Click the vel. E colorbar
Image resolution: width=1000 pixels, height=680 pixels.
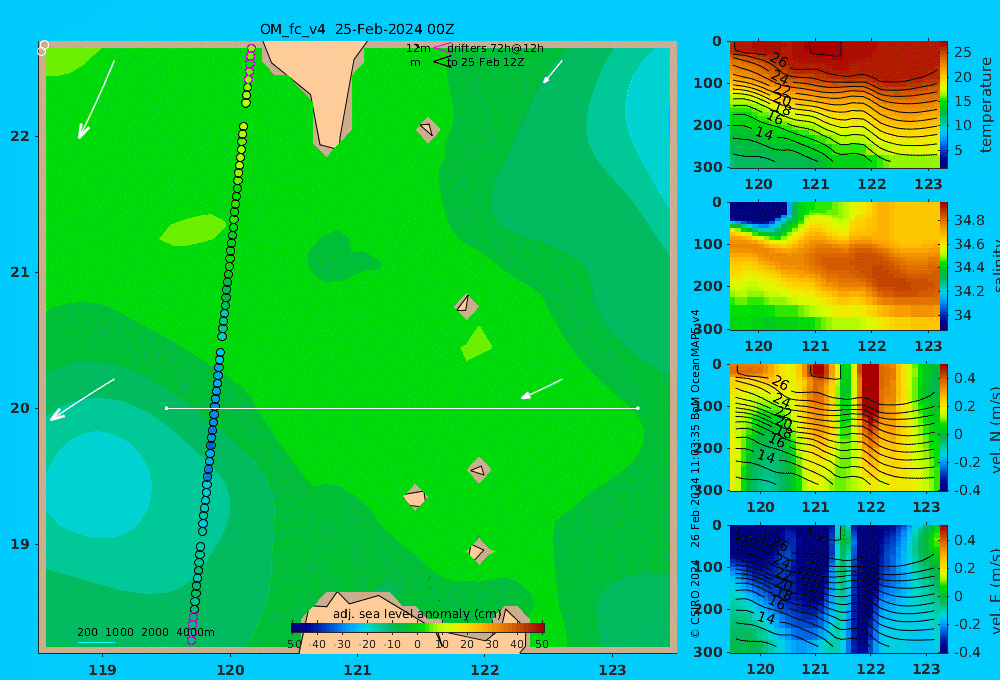coord(944,589)
